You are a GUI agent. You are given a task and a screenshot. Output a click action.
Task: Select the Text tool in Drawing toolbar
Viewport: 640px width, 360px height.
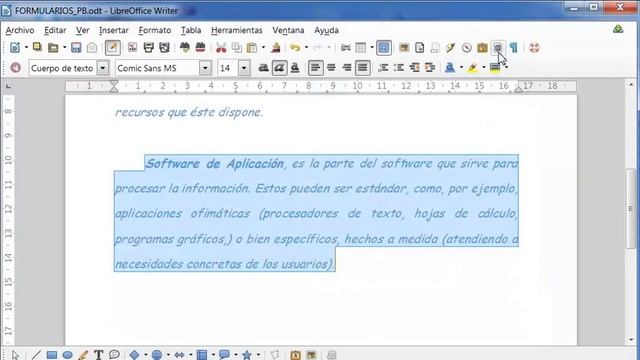[x=98, y=355]
